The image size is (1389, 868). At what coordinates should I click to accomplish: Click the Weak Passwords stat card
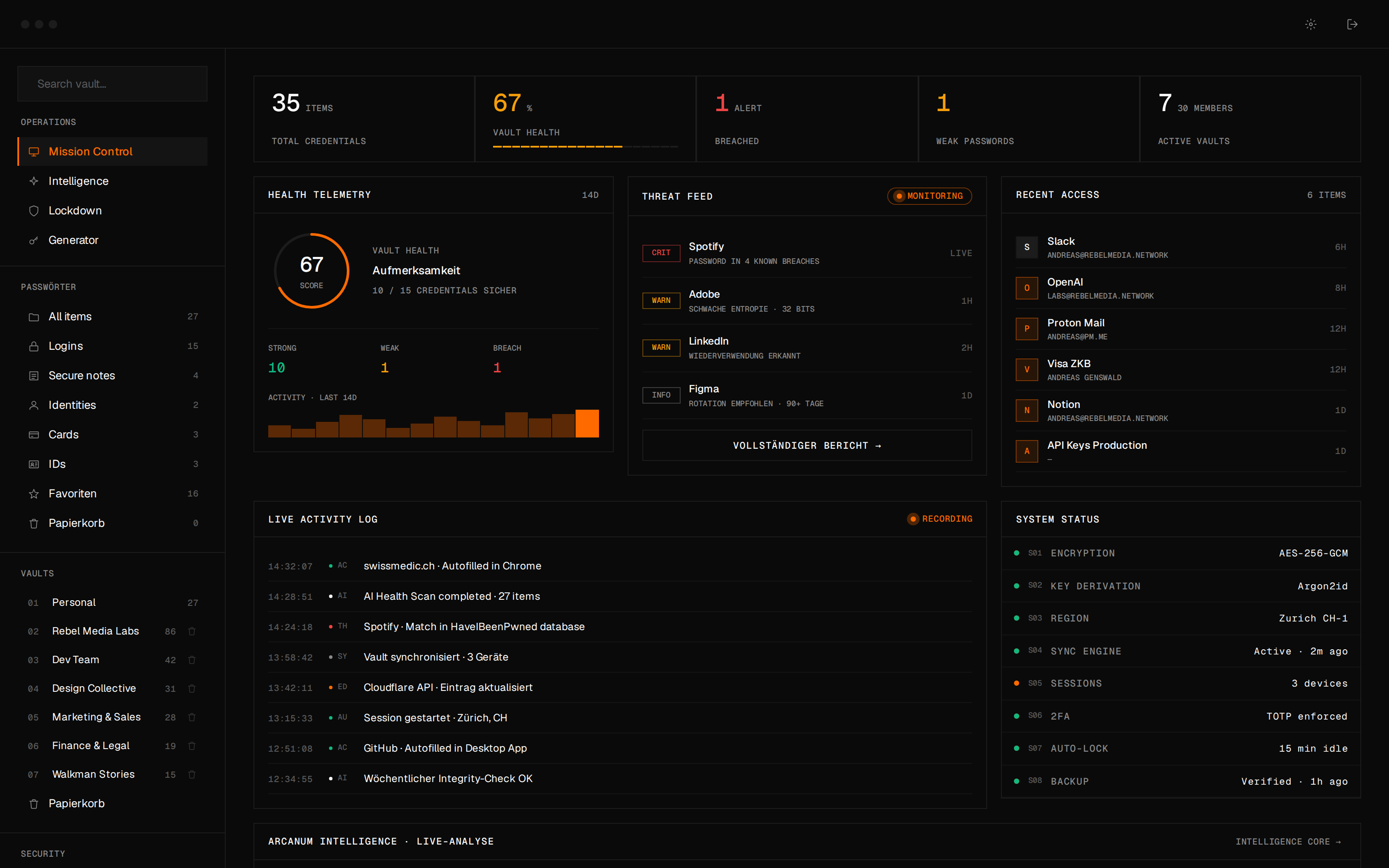[1029, 119]
